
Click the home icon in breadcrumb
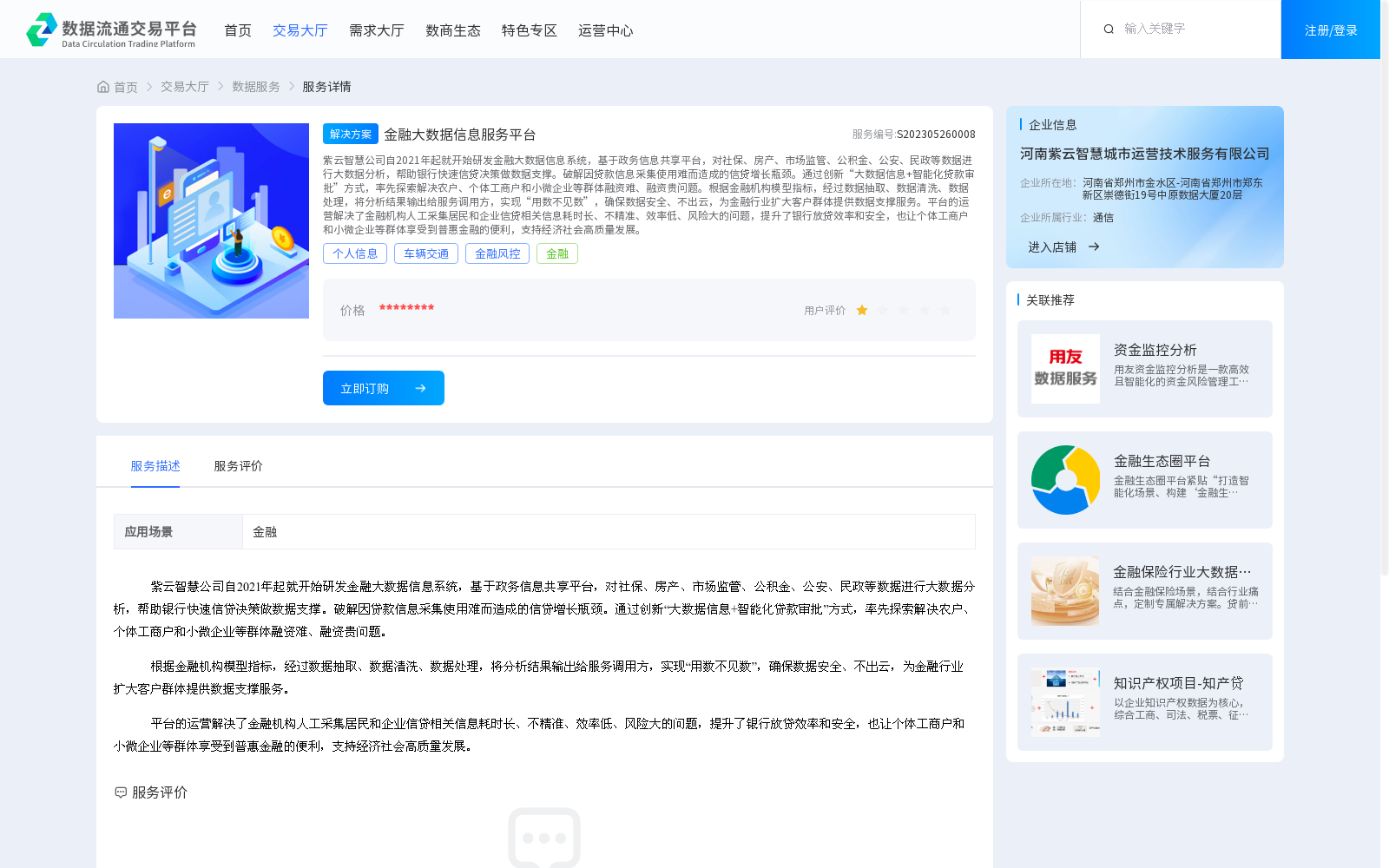[103, 87]
